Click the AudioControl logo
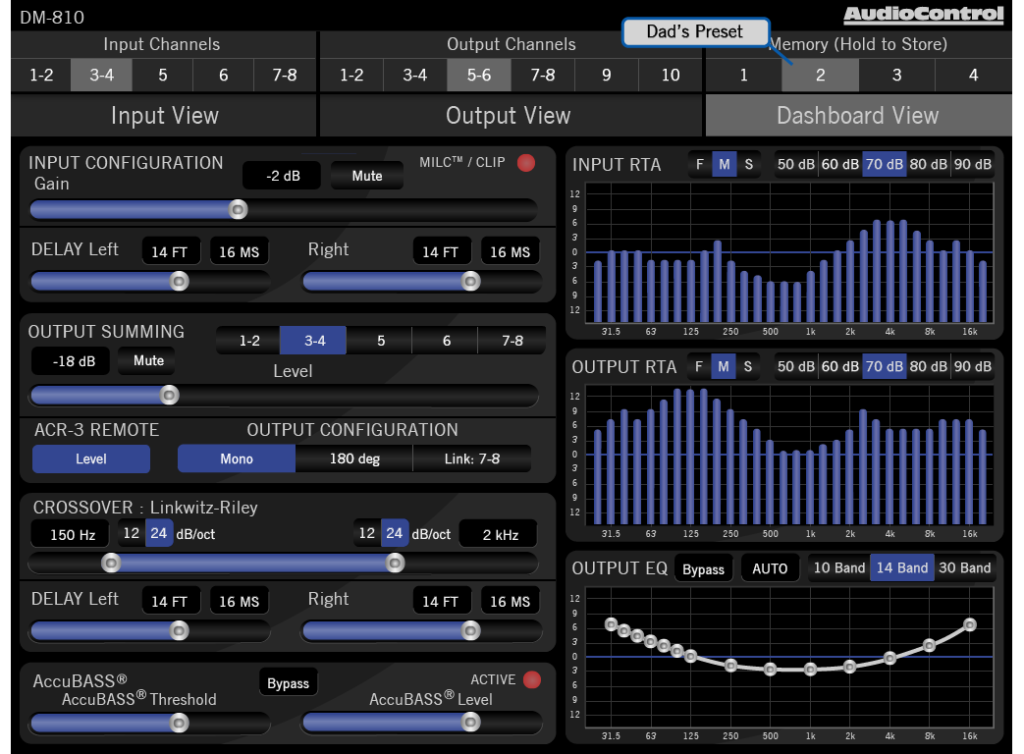 pyautogui.click(x=922, y=15)
